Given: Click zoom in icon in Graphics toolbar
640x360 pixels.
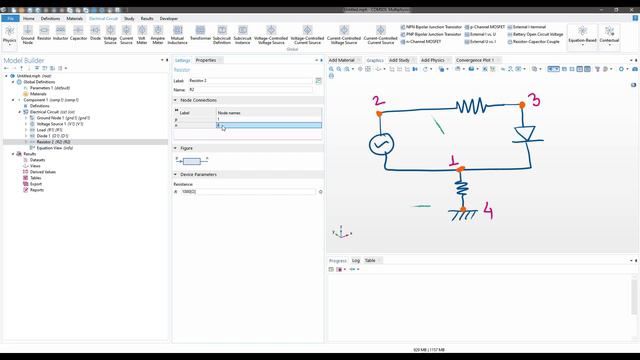Looking at the screenshot, I should [x=331, y=69].
